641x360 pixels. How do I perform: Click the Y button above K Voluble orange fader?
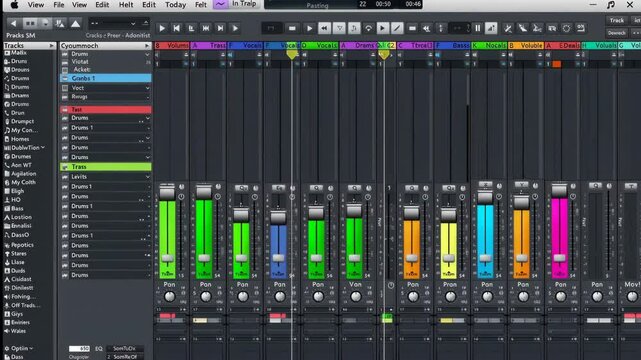(x=522, y=185)
